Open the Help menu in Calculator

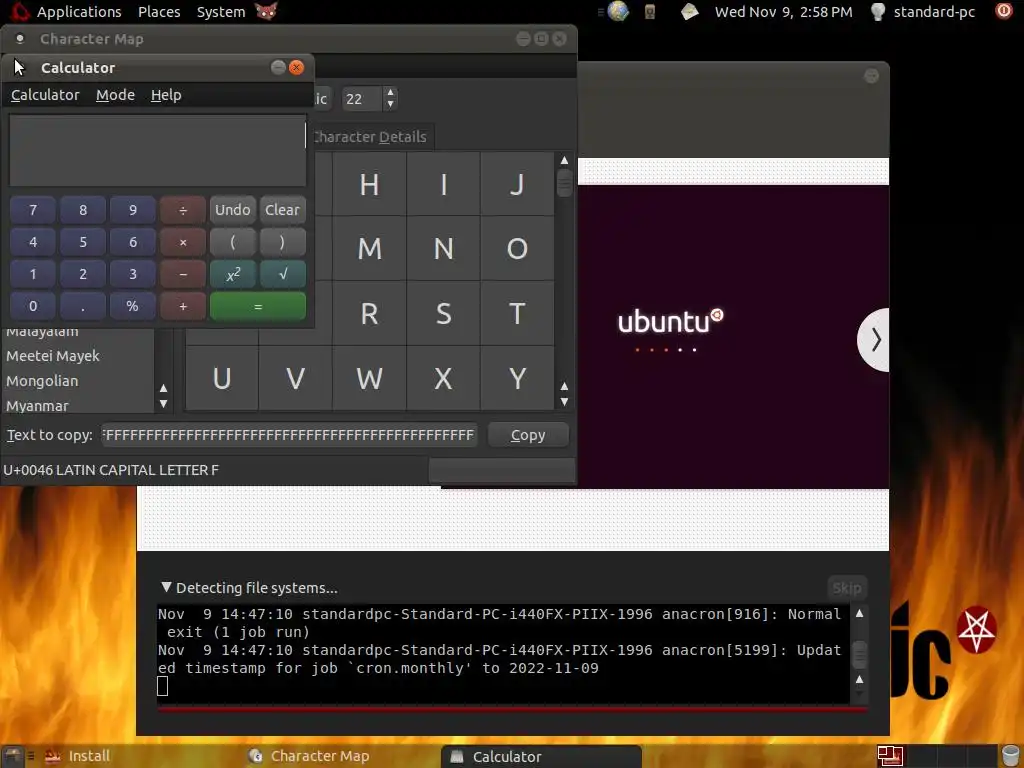166,95
